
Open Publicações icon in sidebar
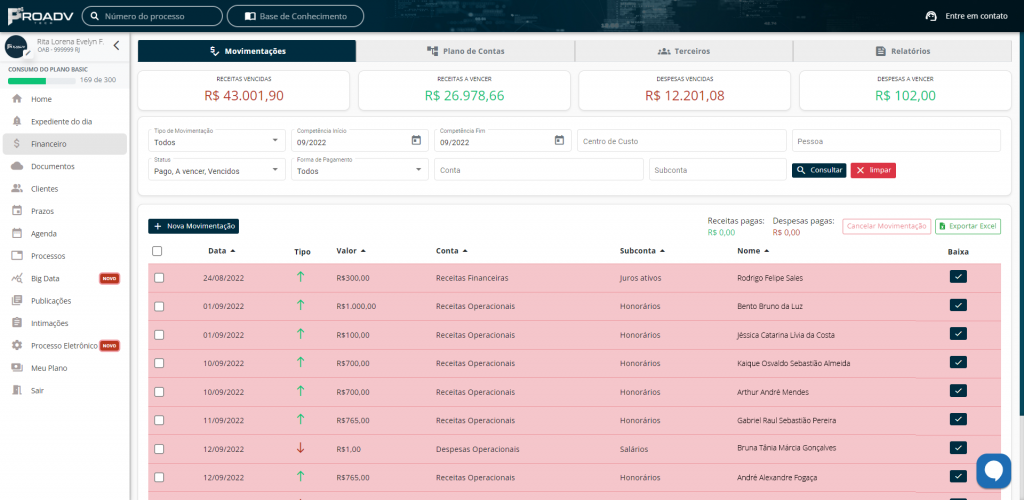(17, 300)
